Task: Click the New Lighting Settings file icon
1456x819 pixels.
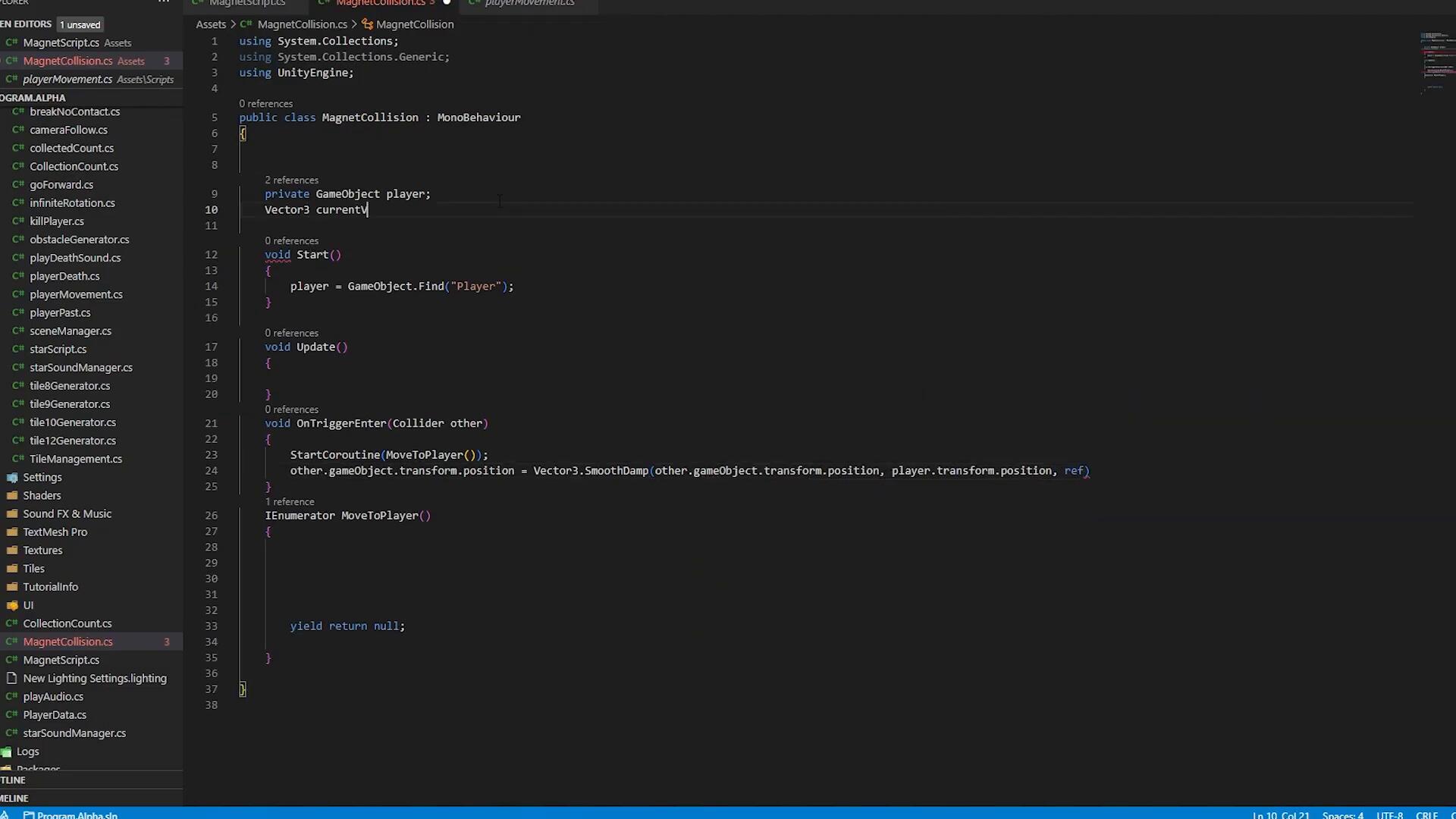Action: pos(11,678)
